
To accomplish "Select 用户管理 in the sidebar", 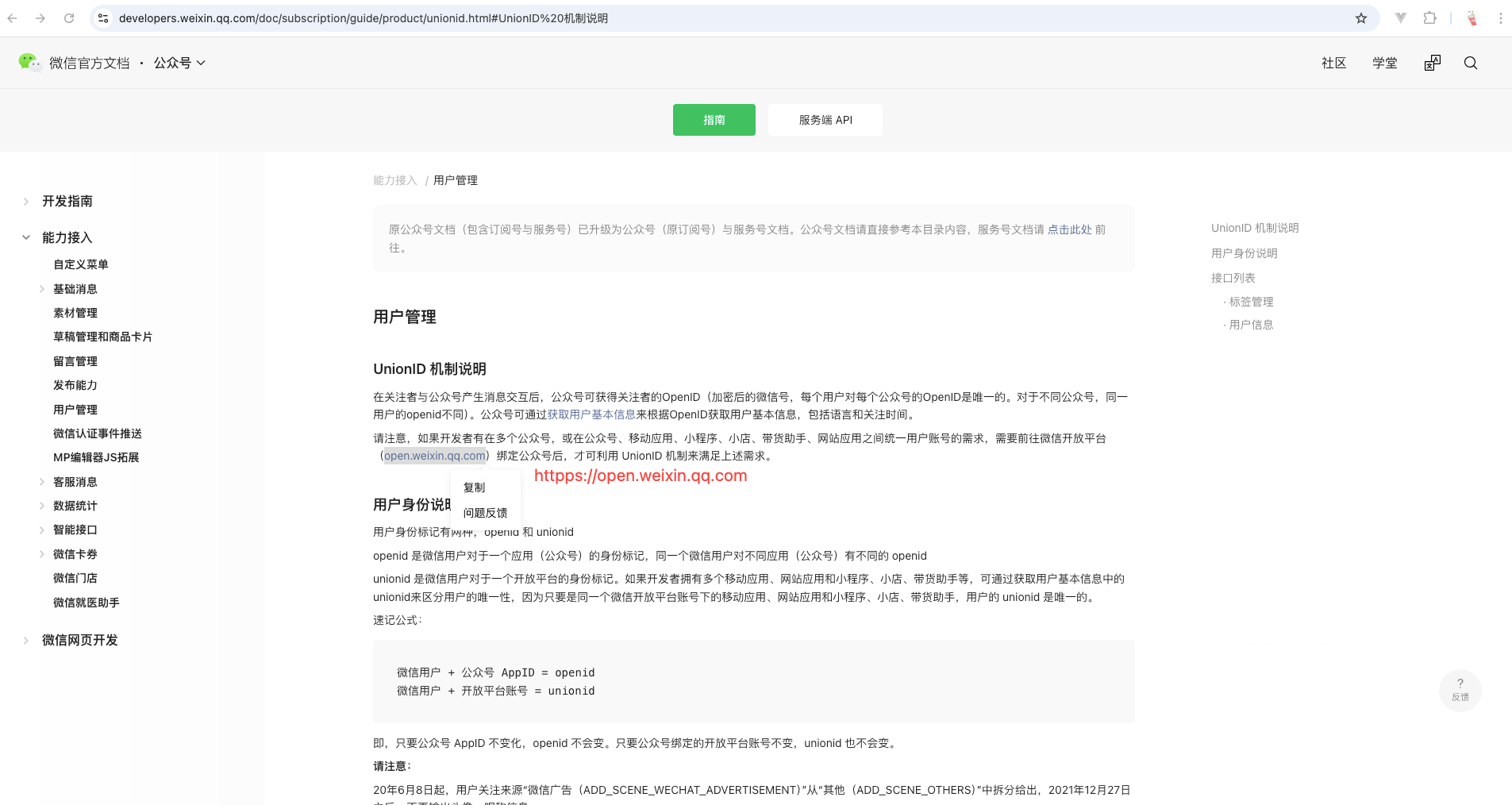I will (75, 410).
